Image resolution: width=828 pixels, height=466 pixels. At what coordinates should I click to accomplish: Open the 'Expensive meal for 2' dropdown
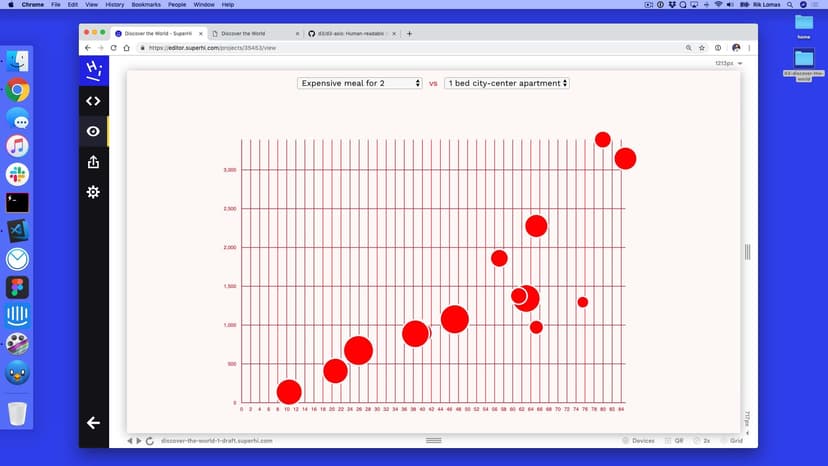tap(360, 83)
